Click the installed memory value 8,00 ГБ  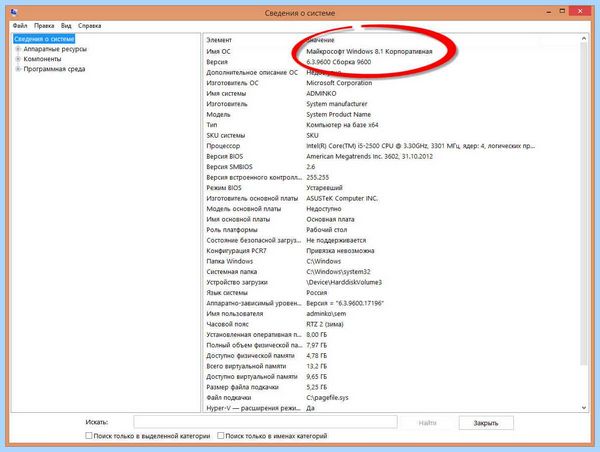316,335
